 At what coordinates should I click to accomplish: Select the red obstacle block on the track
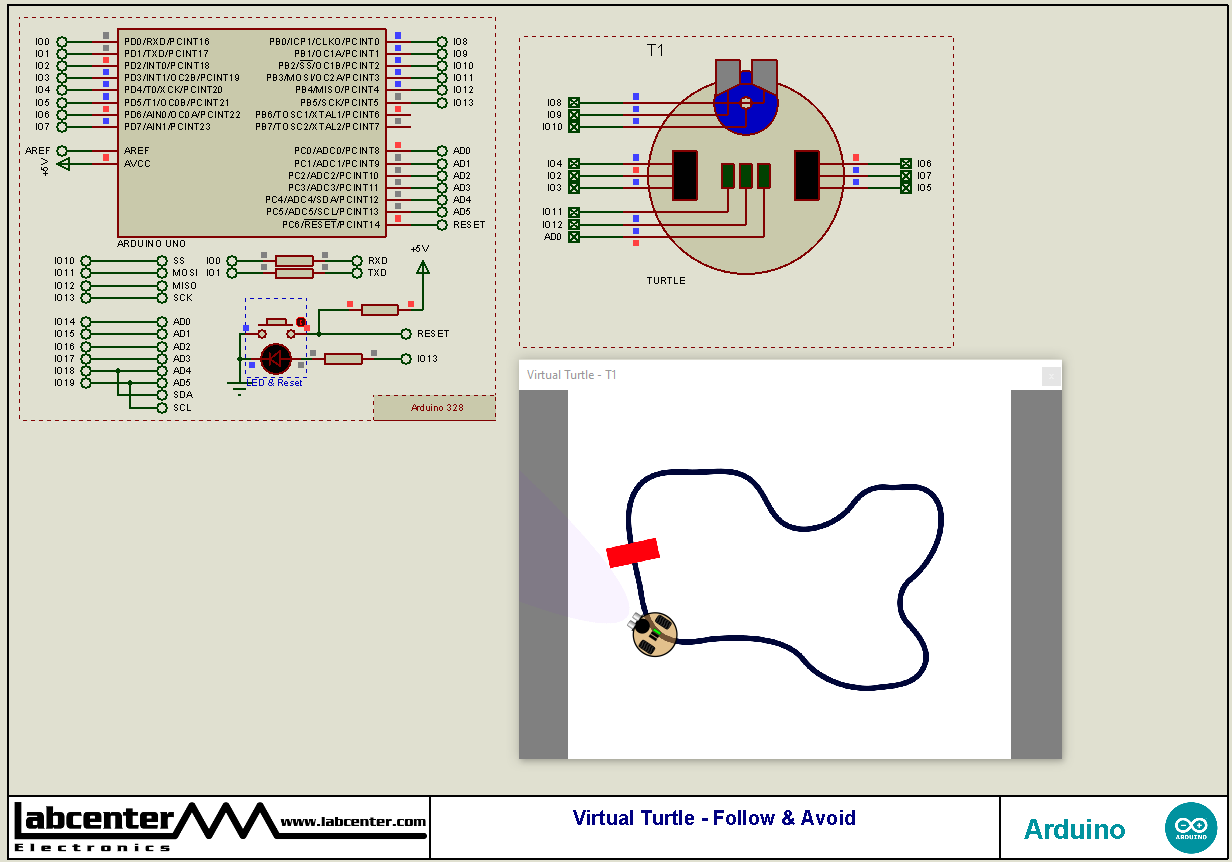pos(633,552)
